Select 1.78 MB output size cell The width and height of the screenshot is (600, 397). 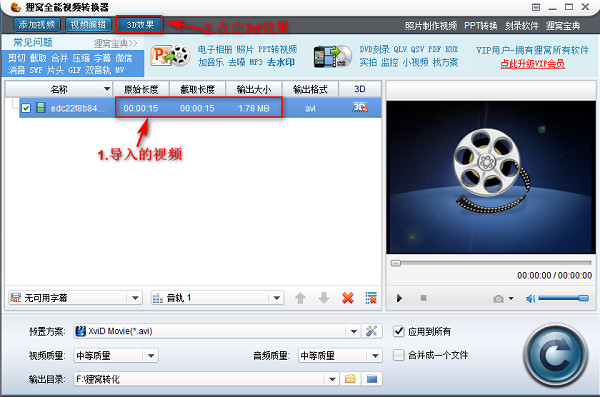click(254, 108)
